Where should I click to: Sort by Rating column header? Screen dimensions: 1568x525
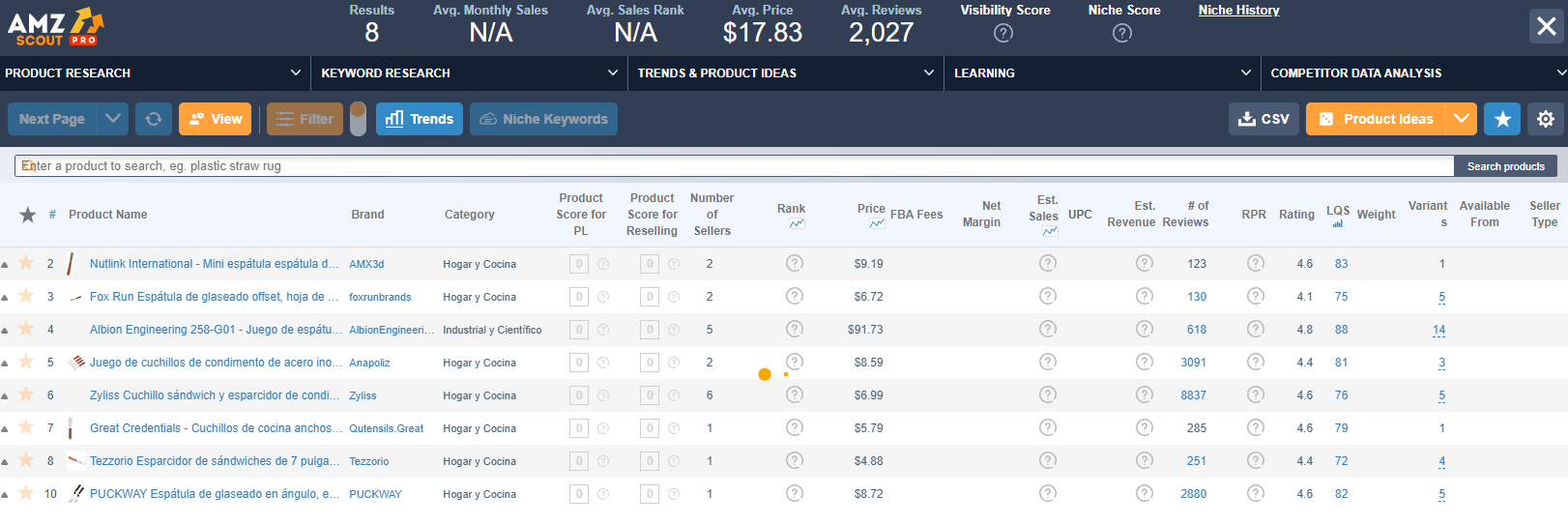click(x=1296, y=215)
